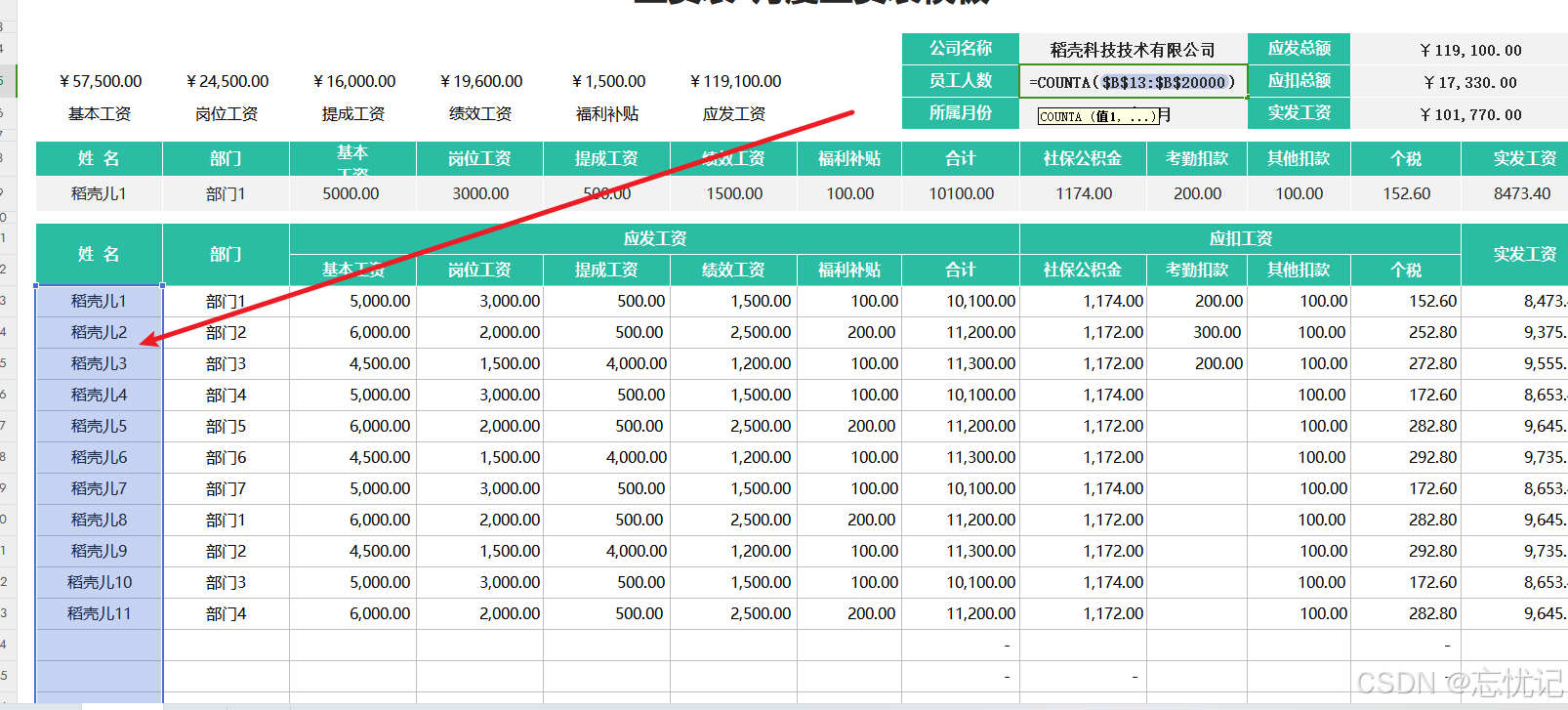Viewport: 1568px width, 710px height.
Task: Click the 考勤扣款 sub-header in lower table
Action: tap(1197, 270)
